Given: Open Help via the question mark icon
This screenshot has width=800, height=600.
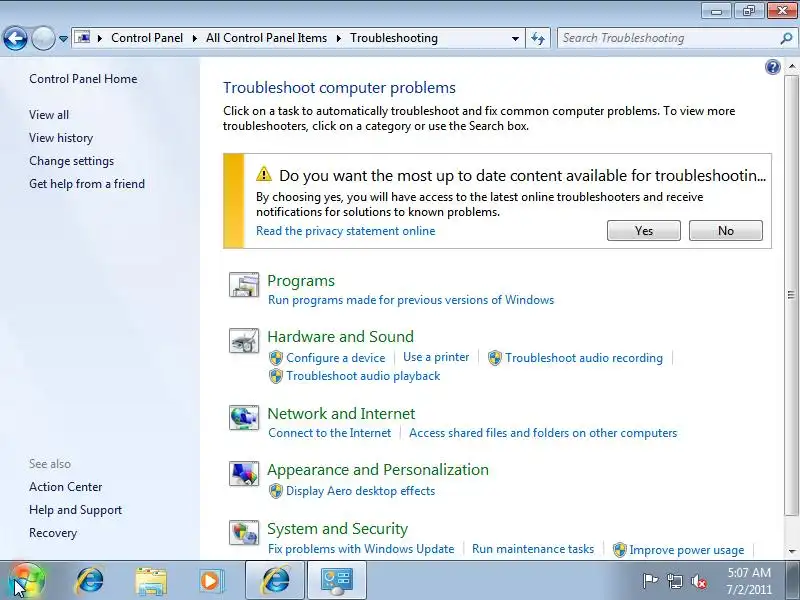Looking at the screenshot, I should [773, 67].
